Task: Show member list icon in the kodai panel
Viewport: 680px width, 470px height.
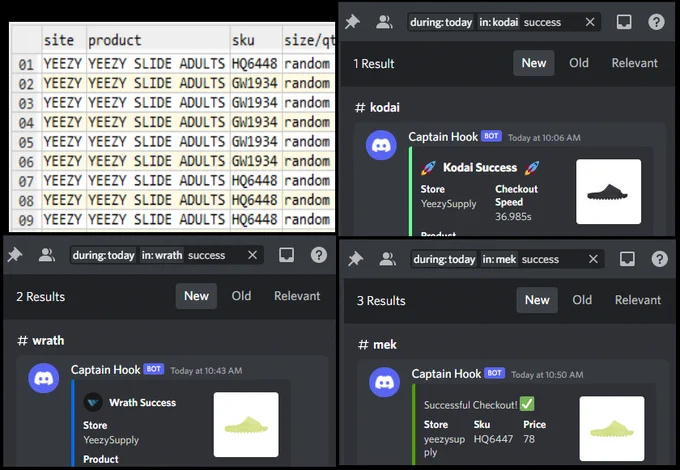Action: pyautogui.click(x=384, y=22)
